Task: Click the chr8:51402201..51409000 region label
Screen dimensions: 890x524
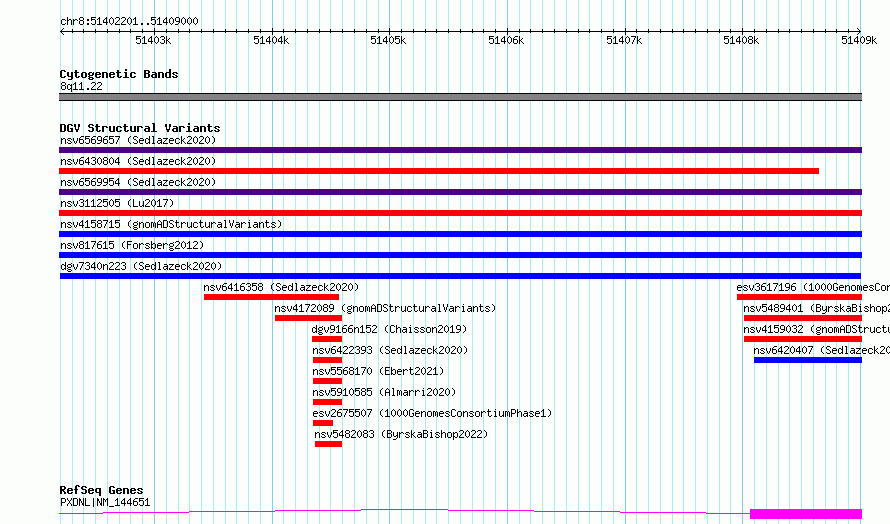Action: tap(129, 22)
